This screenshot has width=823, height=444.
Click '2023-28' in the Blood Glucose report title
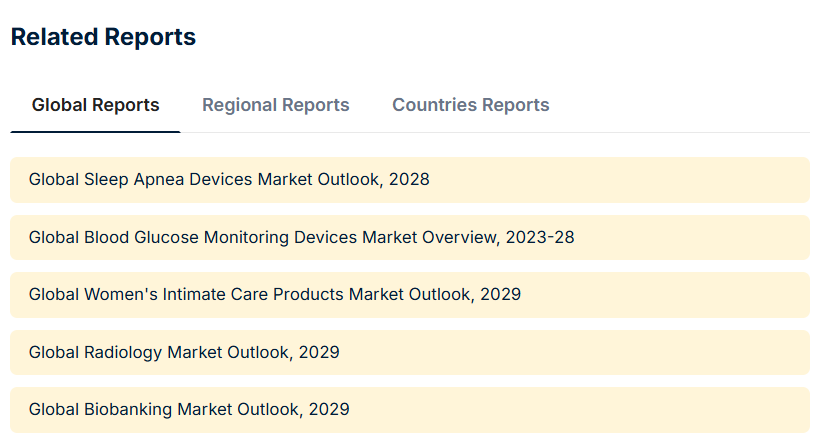point(540,237)
